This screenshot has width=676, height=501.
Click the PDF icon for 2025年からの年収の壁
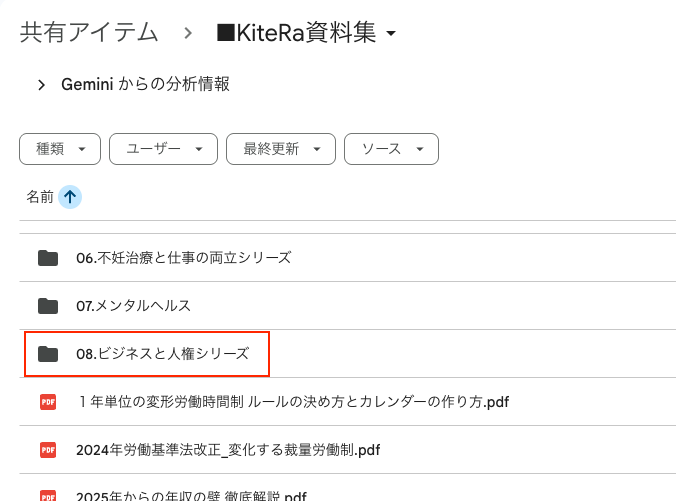tap(48, 495)
